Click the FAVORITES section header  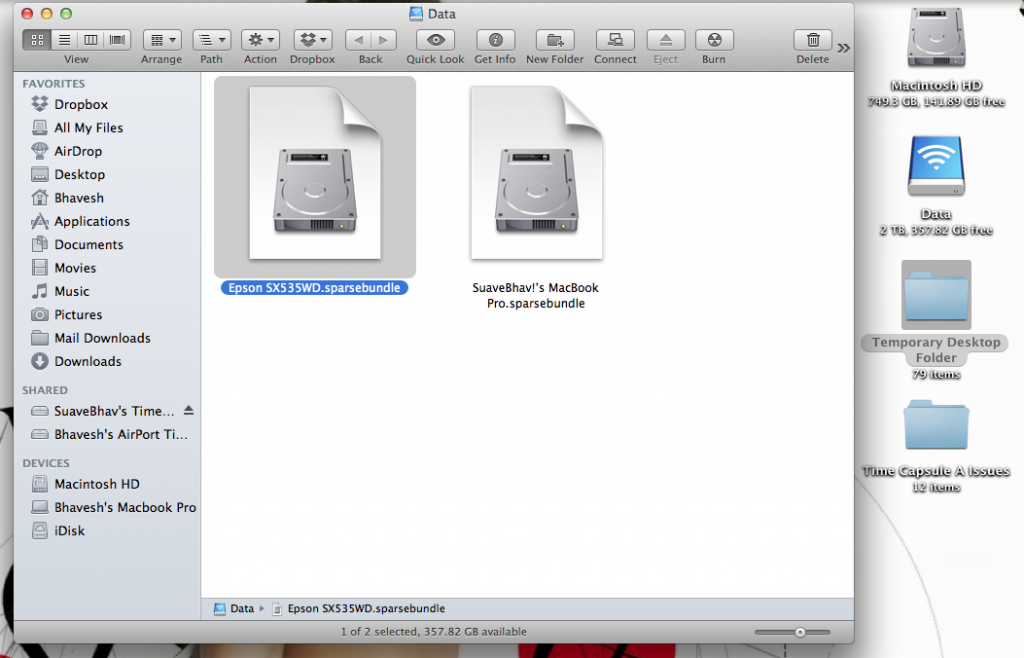pyautogui.click(x=54, y=84)
